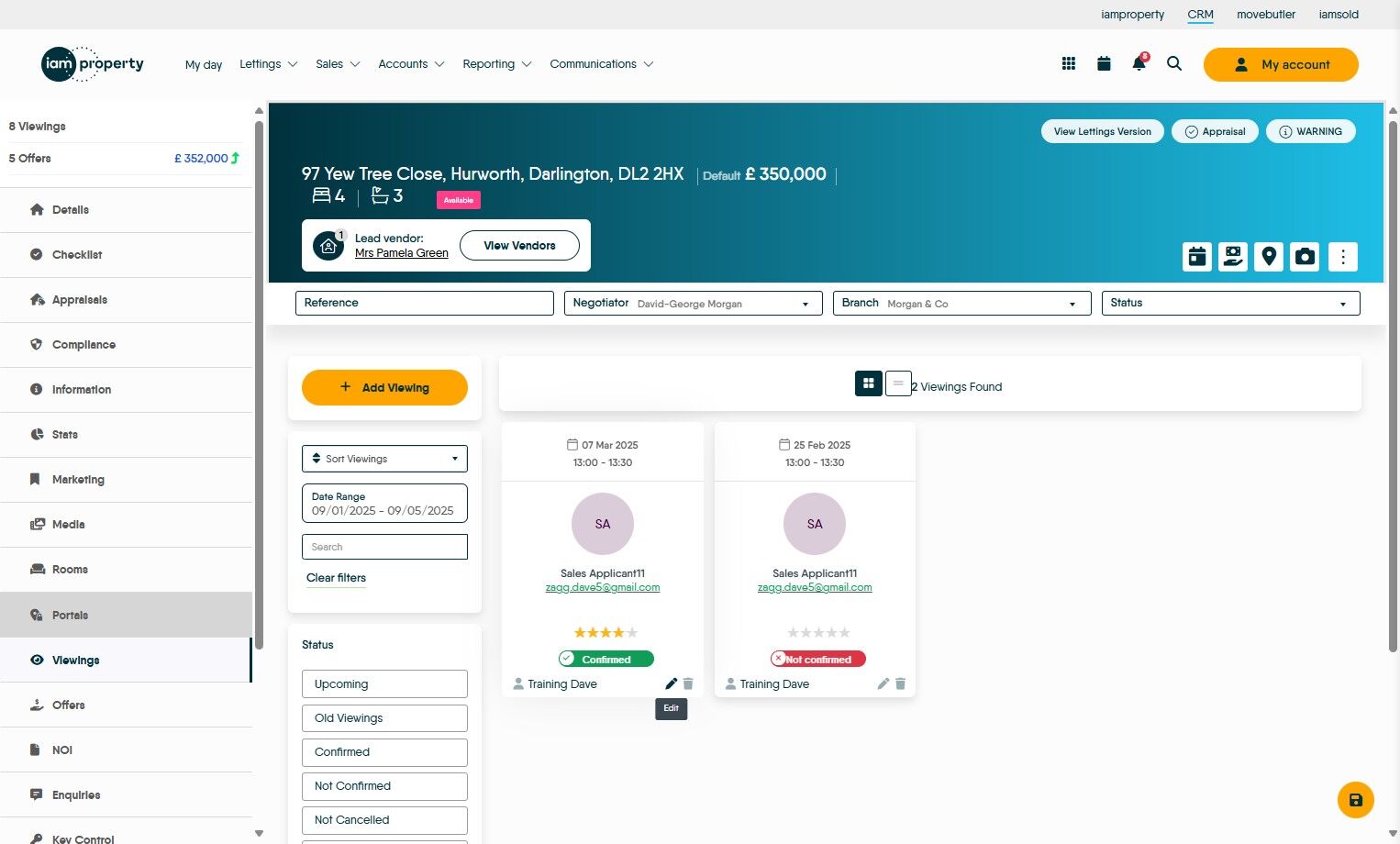Delete the 25 Feb 2025 viewing

click(900, 683)
